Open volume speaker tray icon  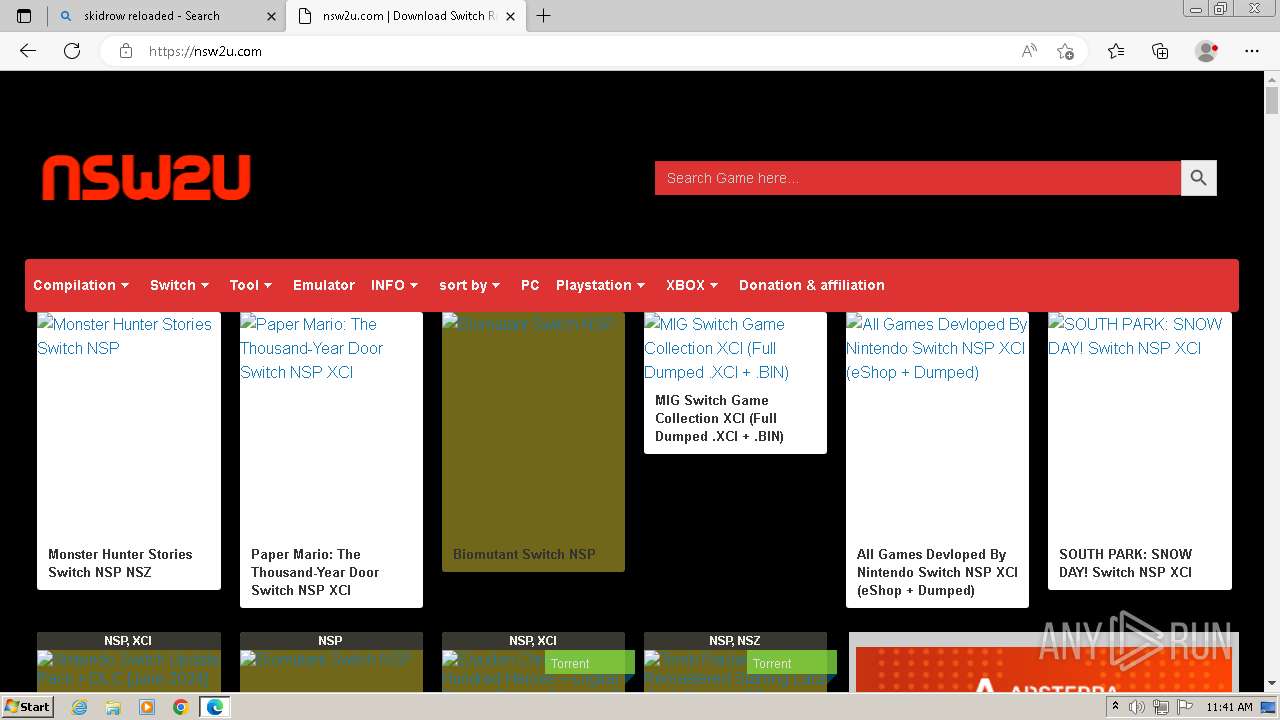pos(1137,707)
